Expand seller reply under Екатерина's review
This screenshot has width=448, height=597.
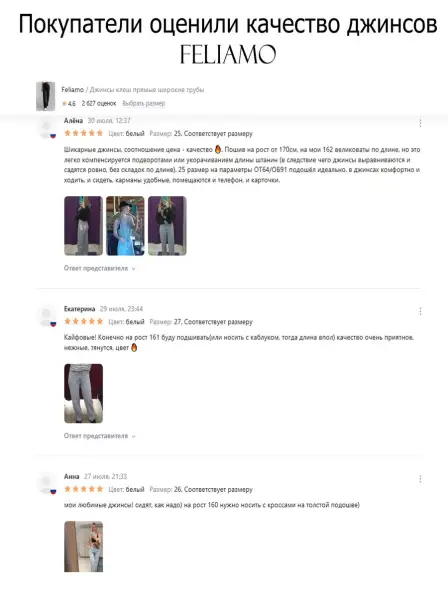pyautogui.click(x=99, y=436)
